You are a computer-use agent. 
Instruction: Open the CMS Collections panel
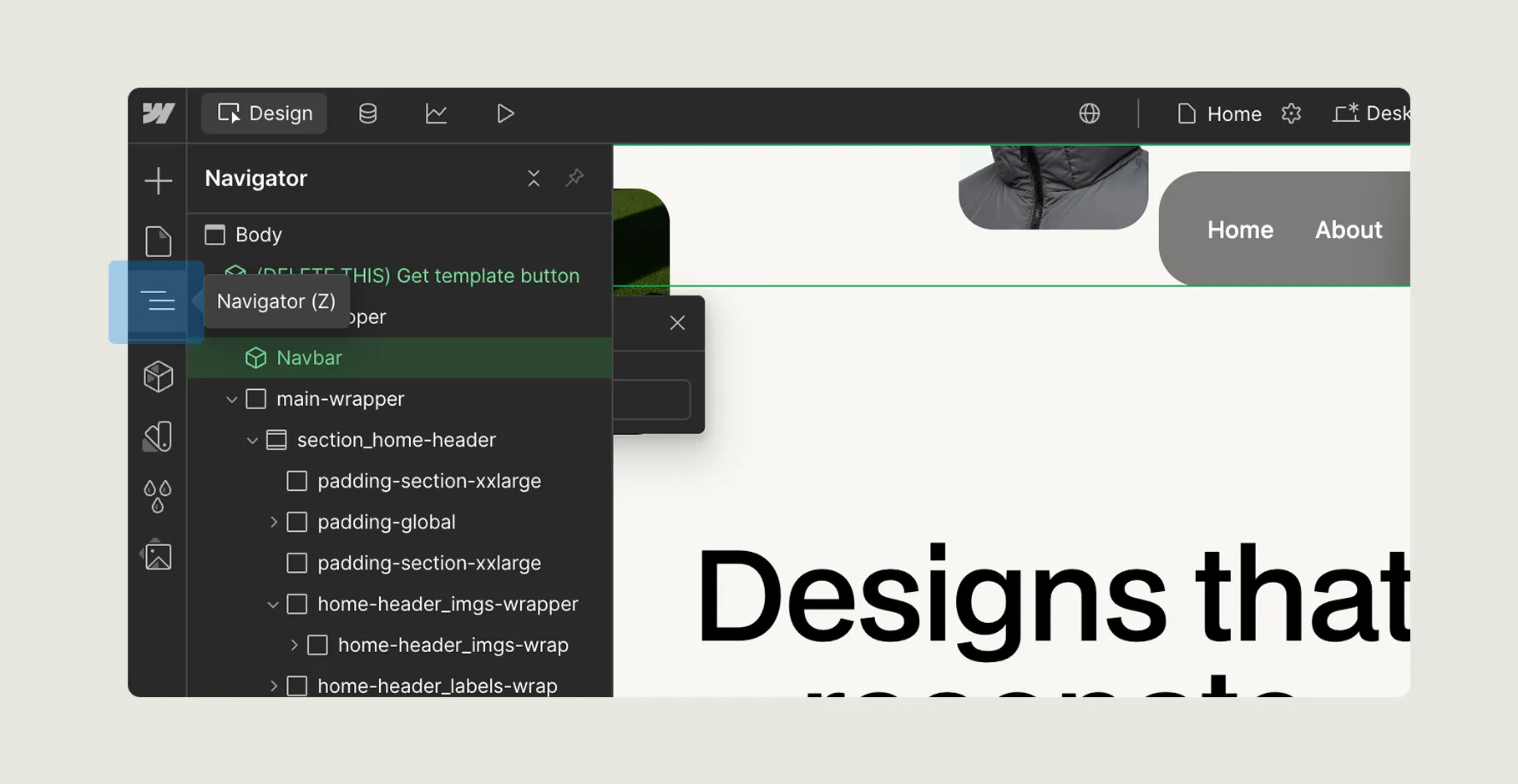pyautogui.click(x=367, y=113)
